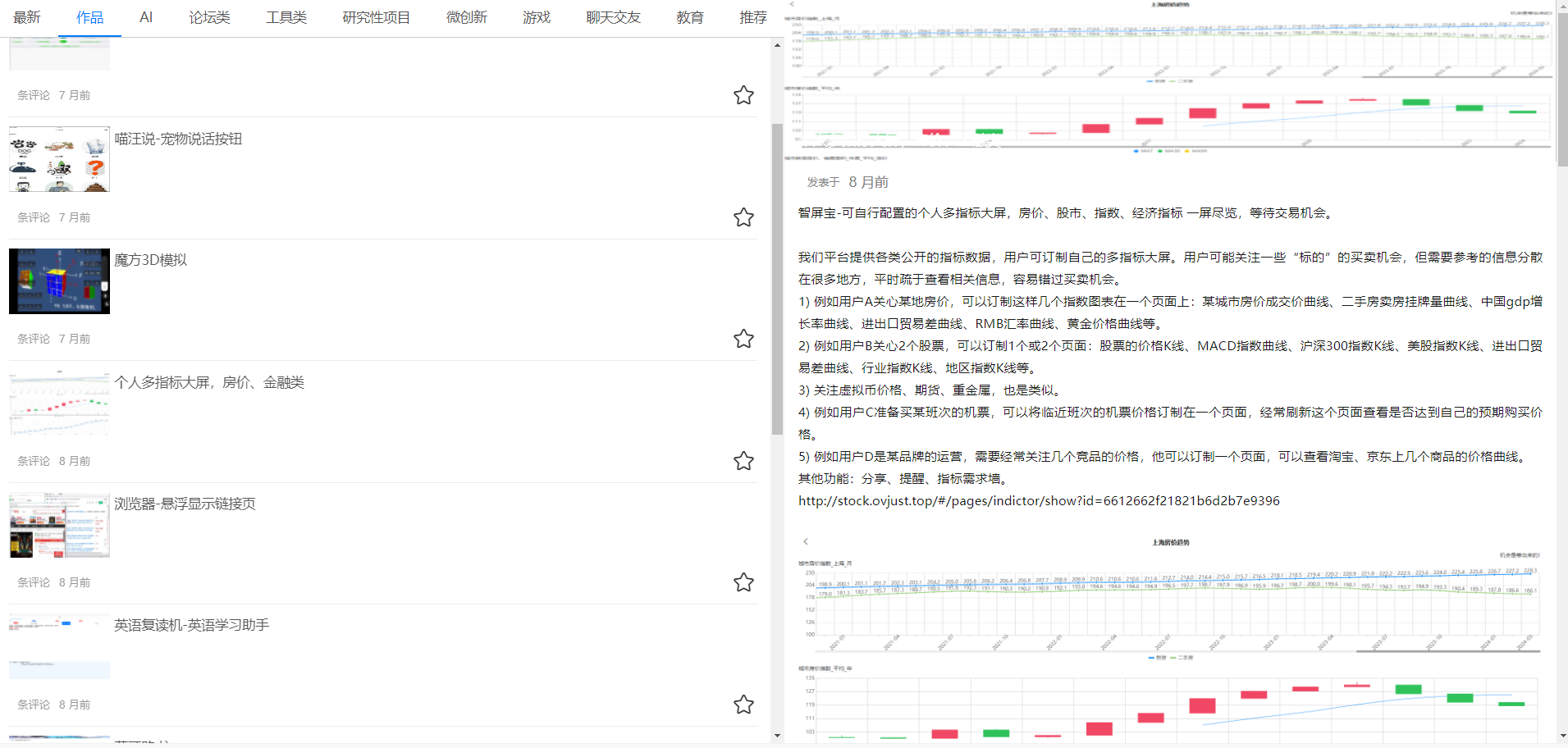The image size is (1568, 748).
Task: Click 条评论 under 个人多指标大屏 entry
Action: [x=34, y=461]
